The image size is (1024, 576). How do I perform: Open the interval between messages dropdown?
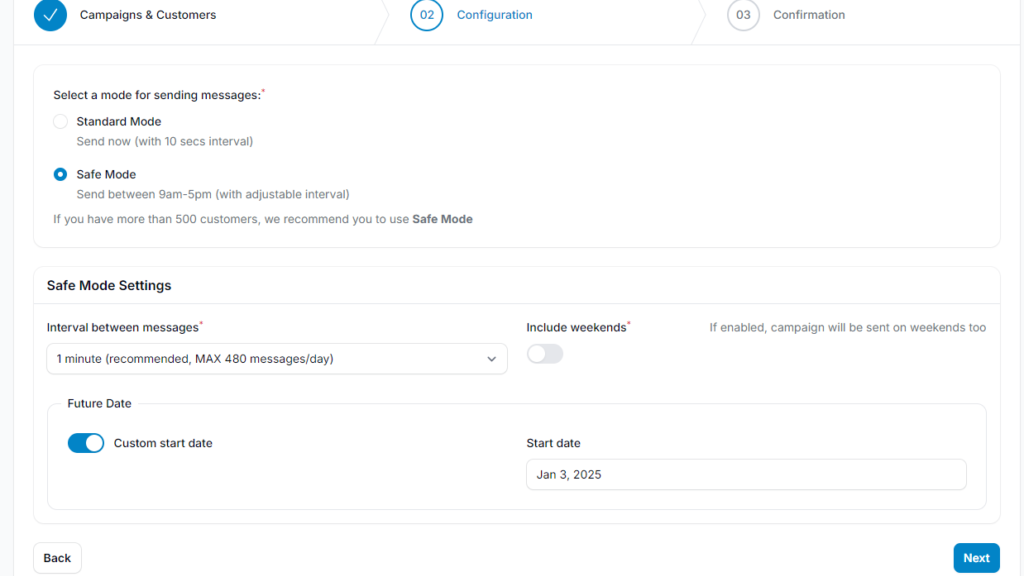277,359
